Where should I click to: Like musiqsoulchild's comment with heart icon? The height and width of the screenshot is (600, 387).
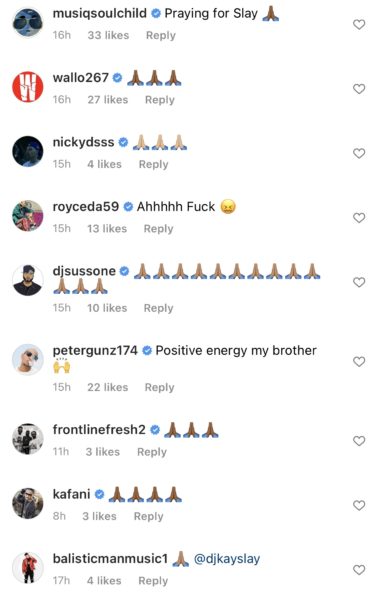pos(359,24)
